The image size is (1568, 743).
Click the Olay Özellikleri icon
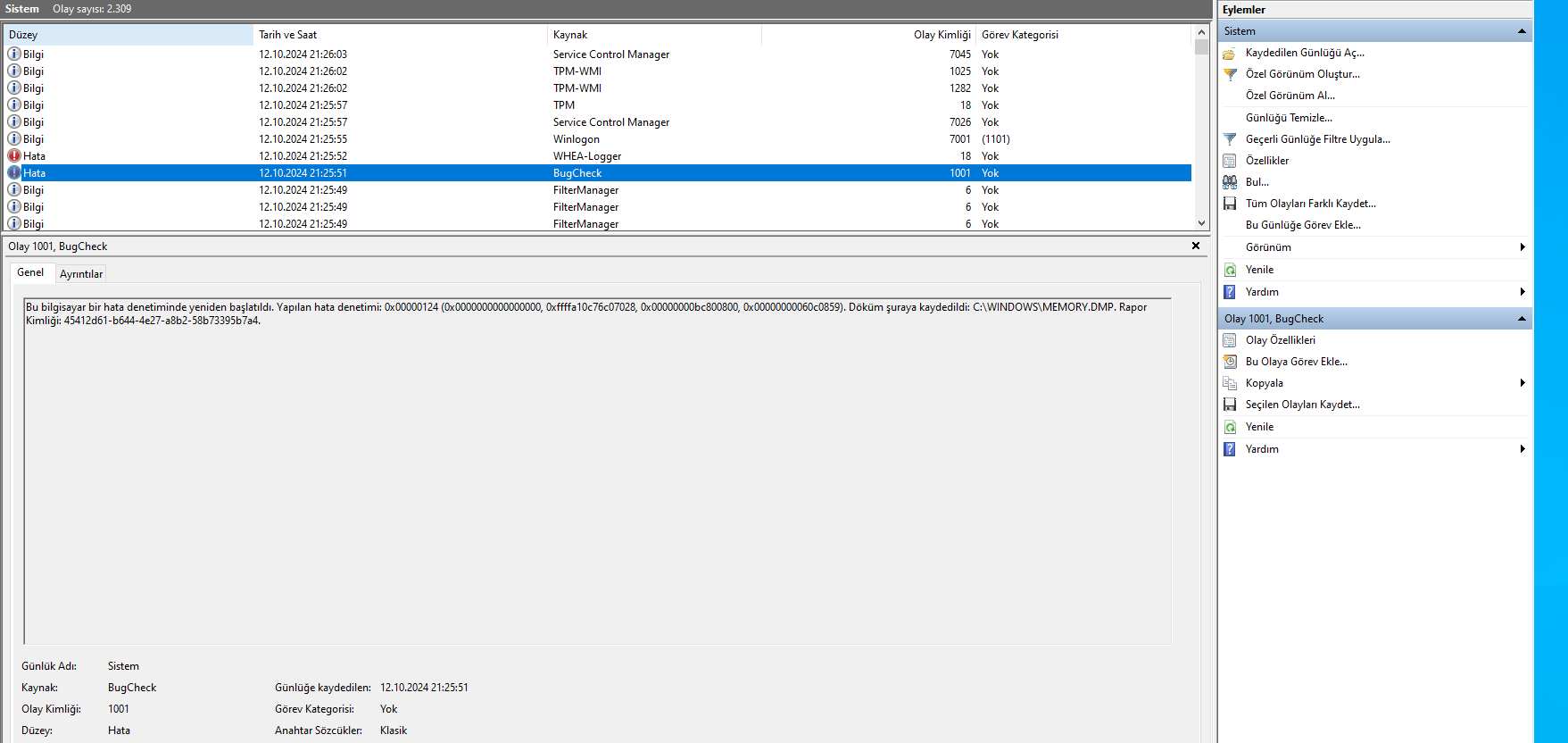pyautogui.click(x=1229, y=340)
